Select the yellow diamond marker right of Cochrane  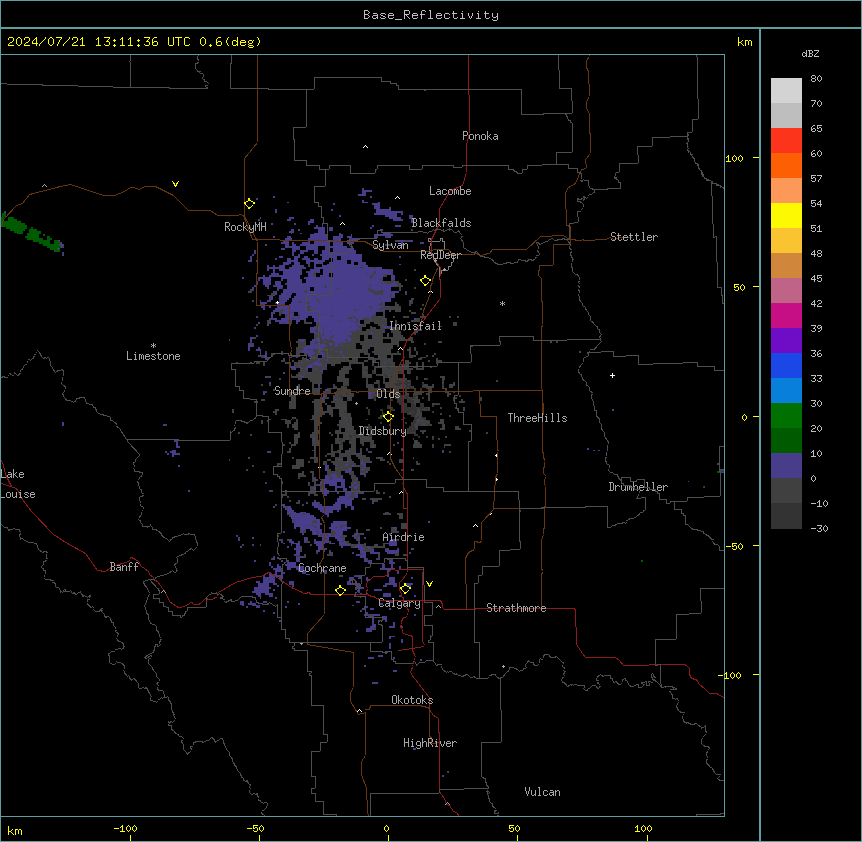click(x=340, y=590)
